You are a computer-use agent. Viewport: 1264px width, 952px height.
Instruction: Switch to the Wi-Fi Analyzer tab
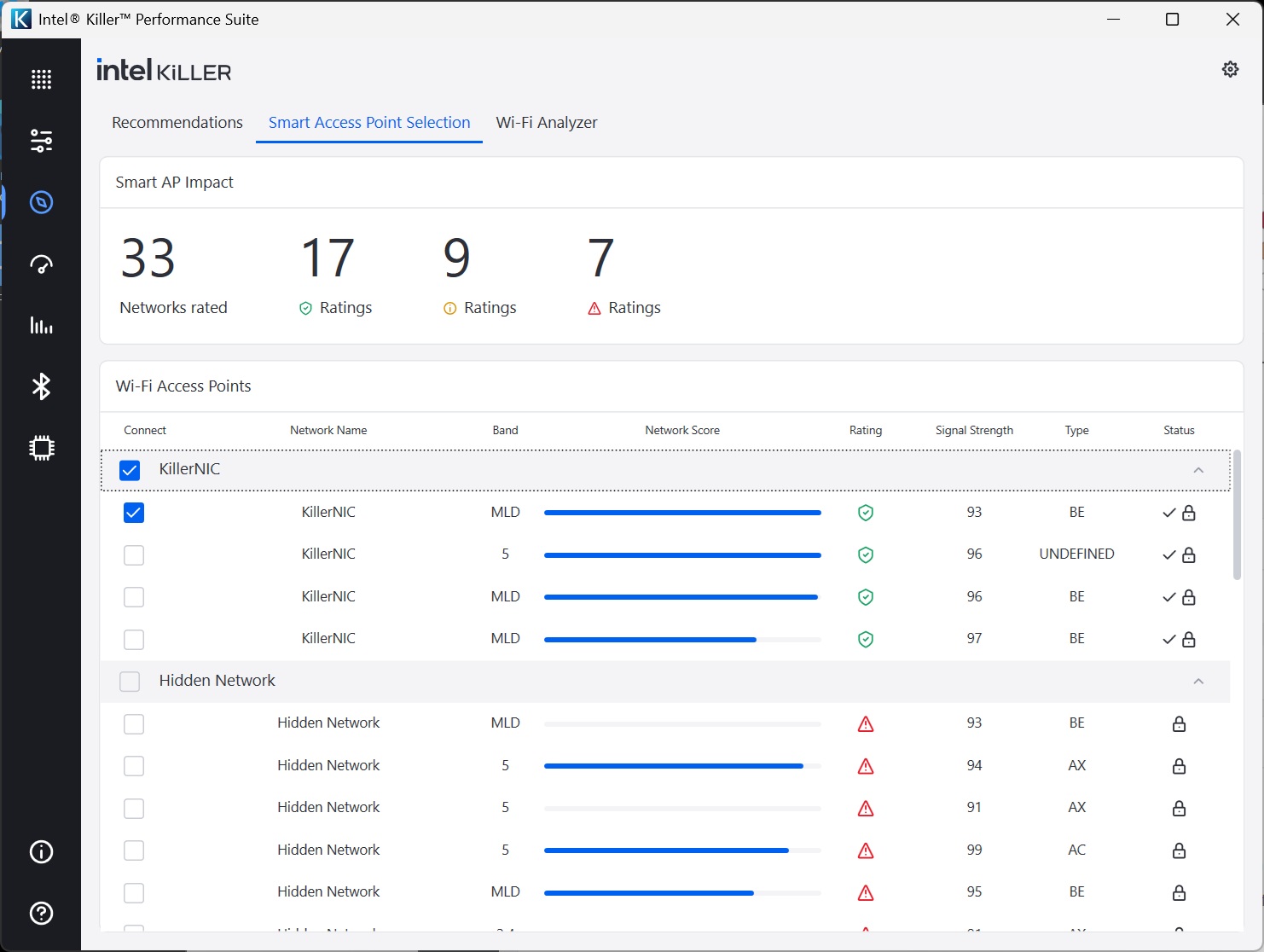coord(547,123)
